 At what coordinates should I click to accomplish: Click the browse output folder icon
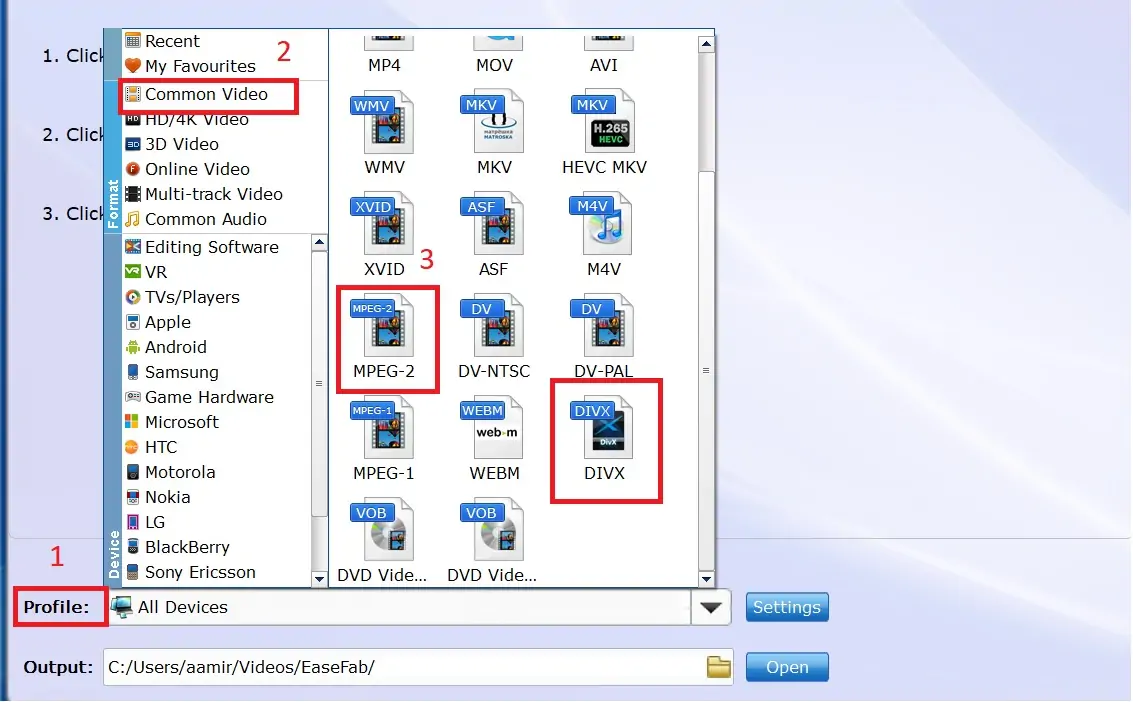coord(718,667)
